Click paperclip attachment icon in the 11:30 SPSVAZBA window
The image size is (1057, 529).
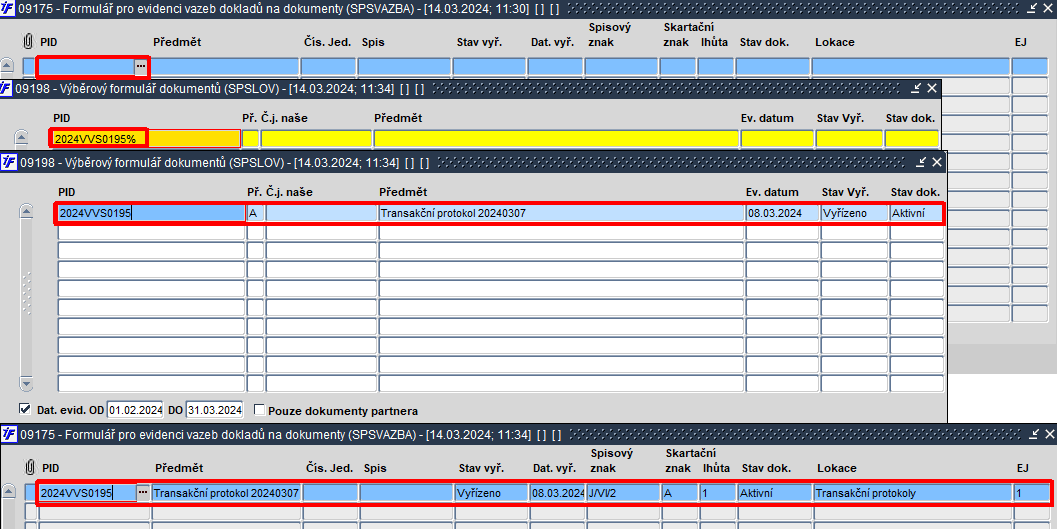(x=28, y=42)
